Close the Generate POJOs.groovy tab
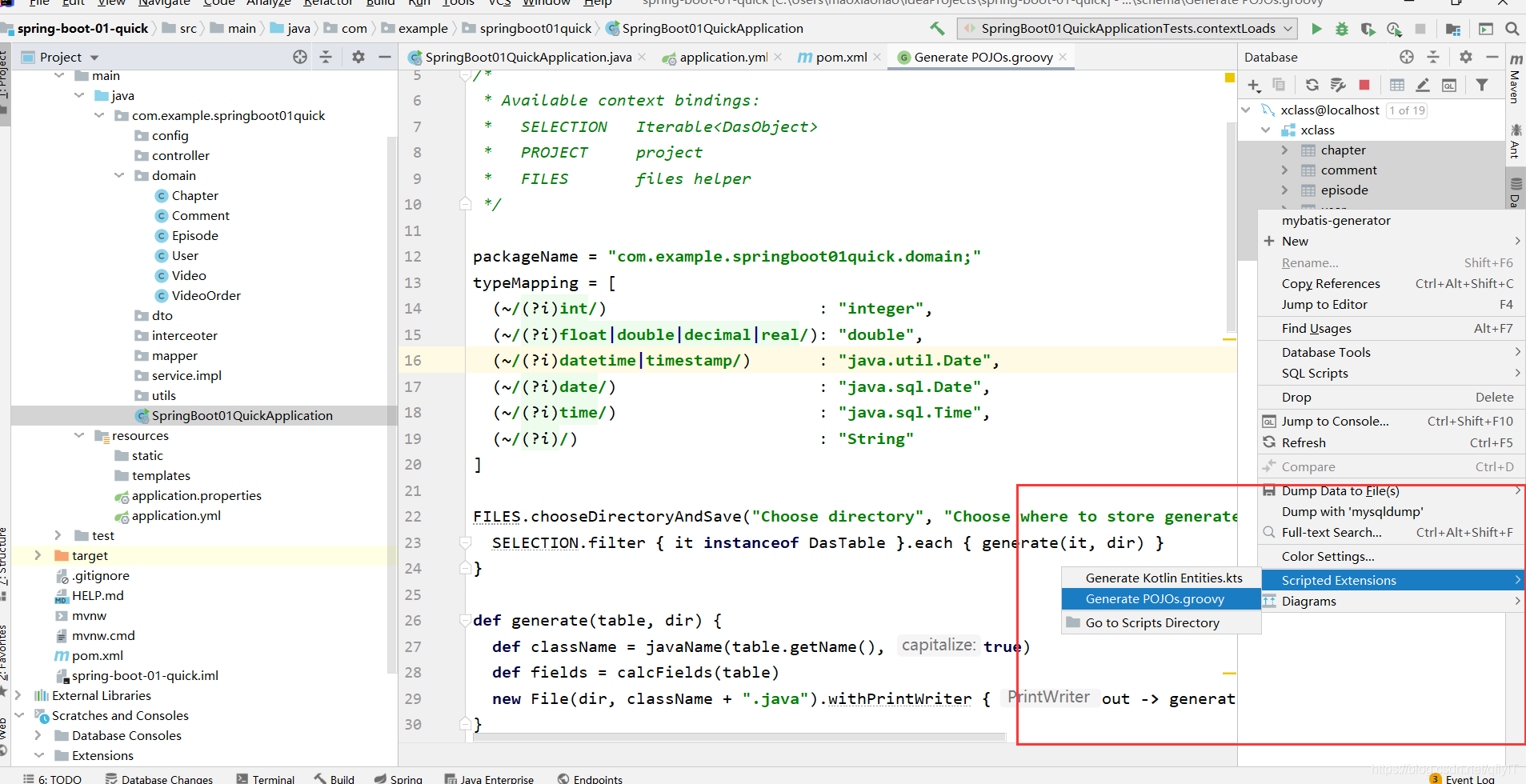This screenshot has width=1526, height=784. tap(1063, 57)
